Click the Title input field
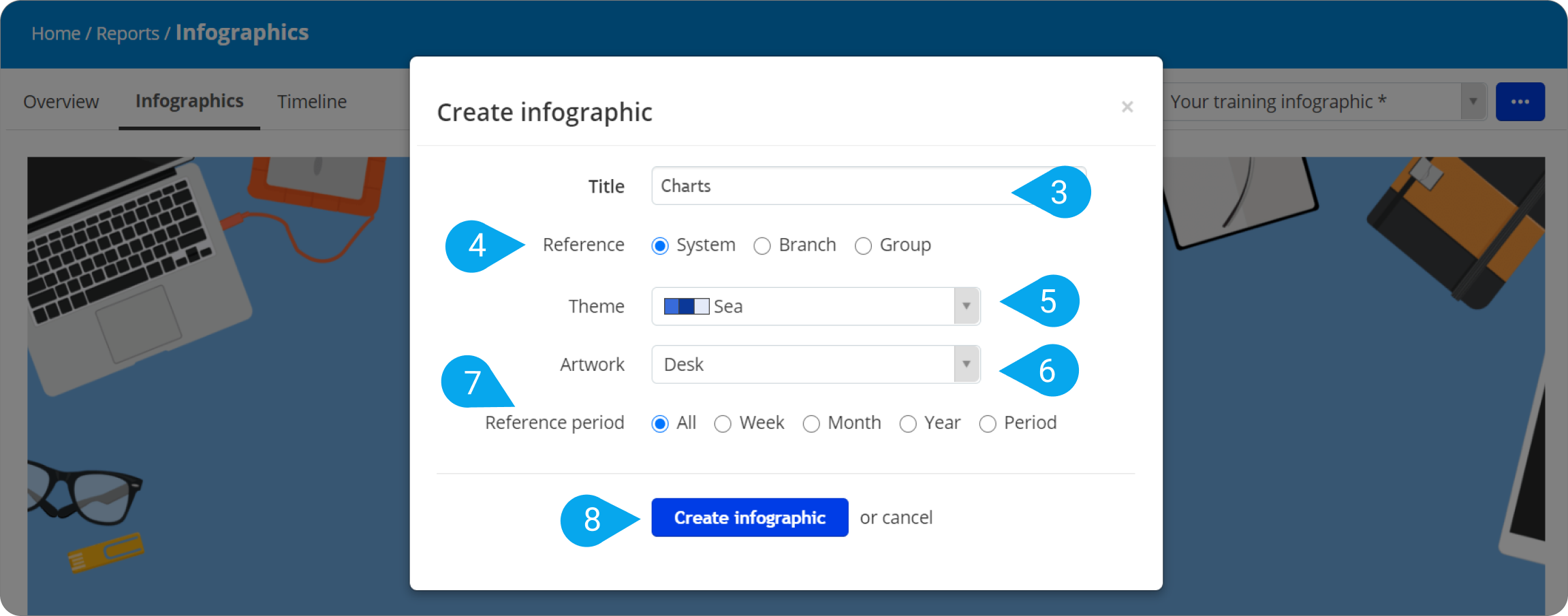1568x616 pixels. 868,186
